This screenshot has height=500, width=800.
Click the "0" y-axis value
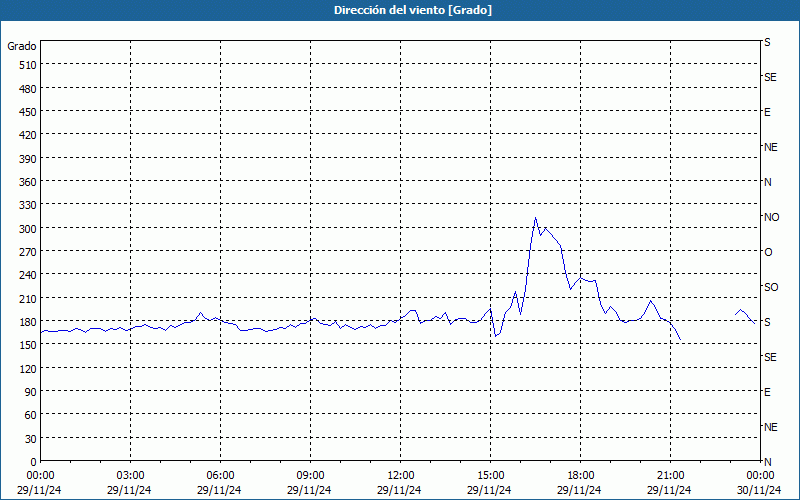pos(34,462)
